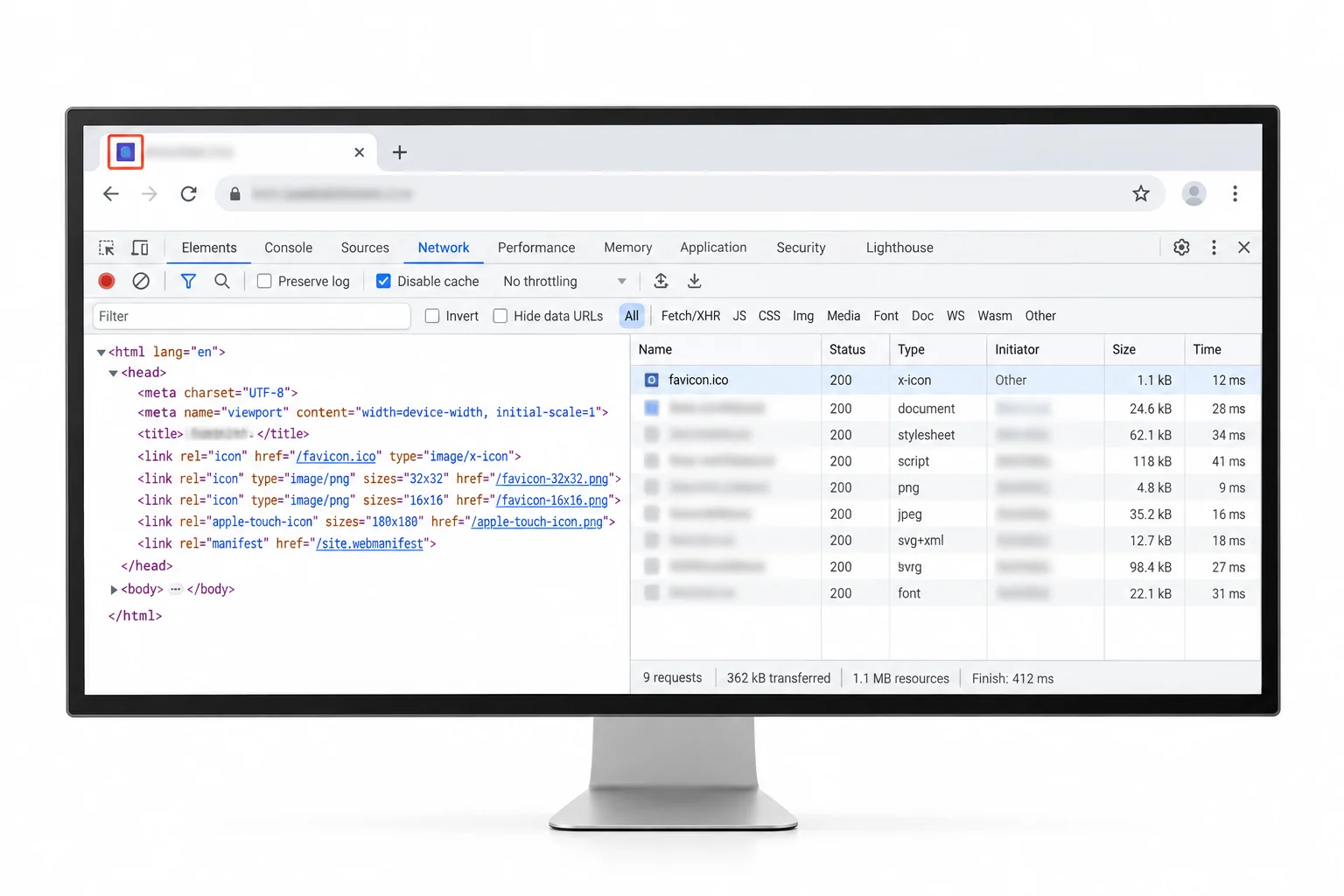Bookmark the page with star icon
The image size is (1344, 896).
point(1141,193)
